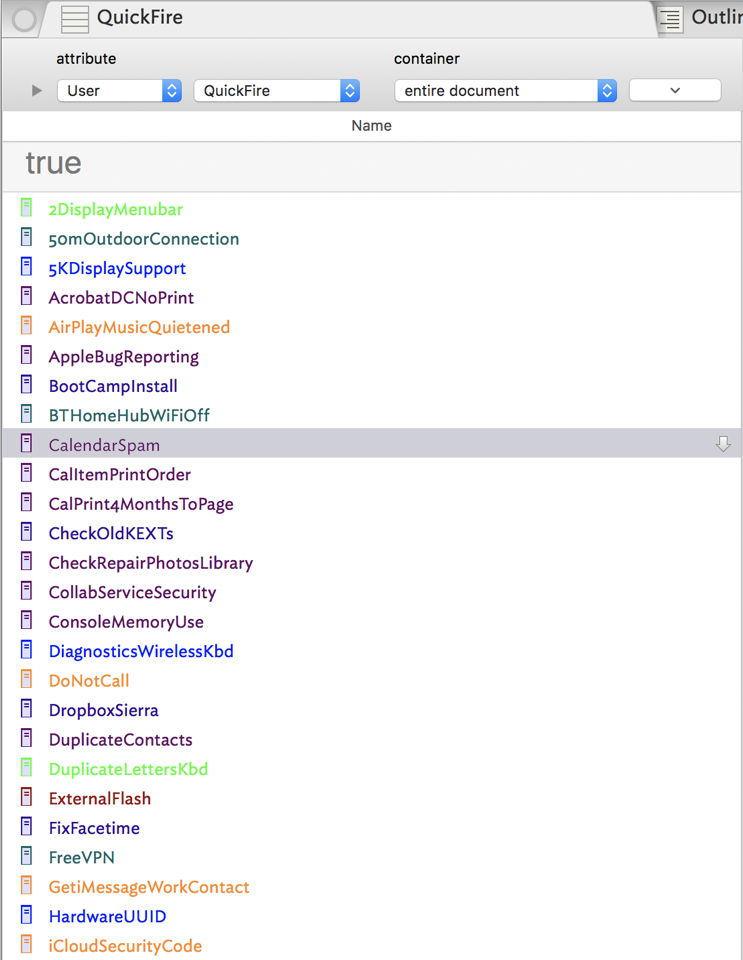
Task: Click the green note icon beside DuplicateLettersKbd
Action: pyautogui.click(x=26, y=769)
